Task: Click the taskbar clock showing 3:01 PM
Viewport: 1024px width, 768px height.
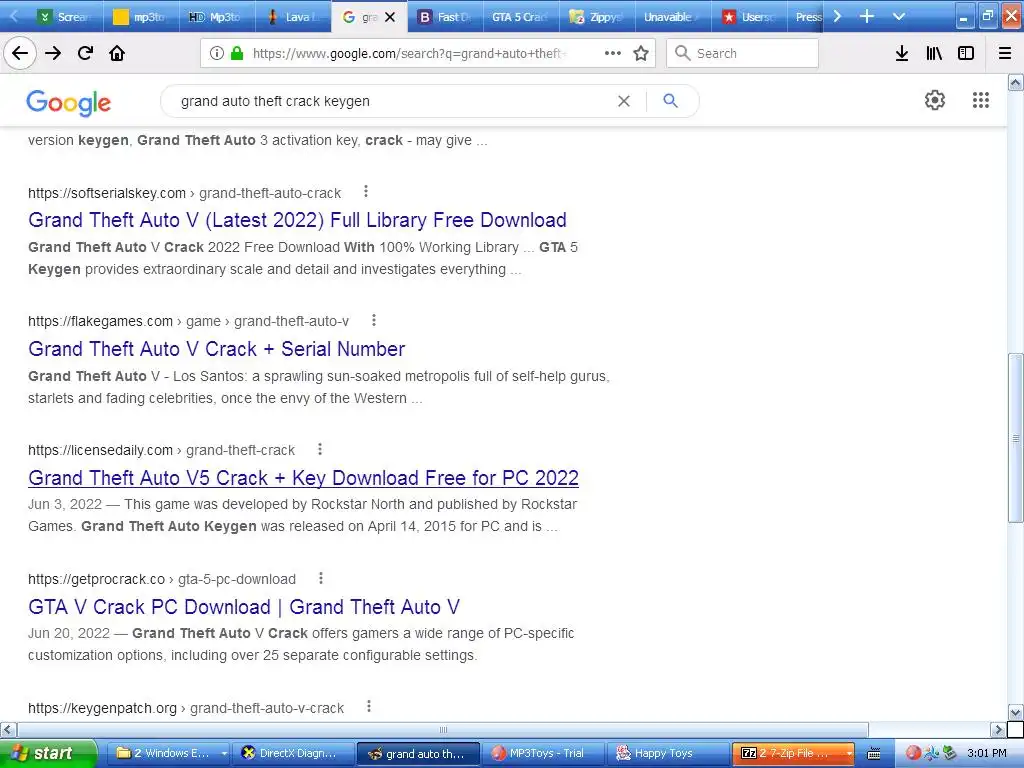Action: pos(986,753)
